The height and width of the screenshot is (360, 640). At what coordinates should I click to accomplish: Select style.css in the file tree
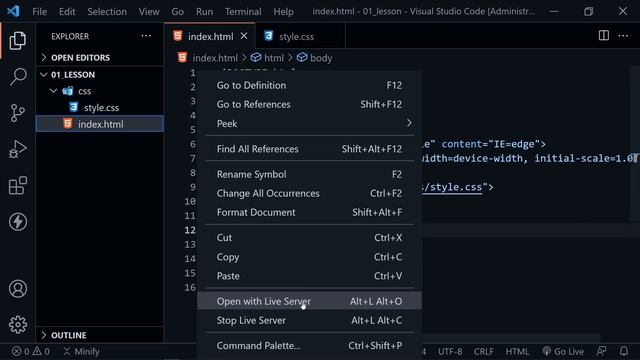[100, 107]
